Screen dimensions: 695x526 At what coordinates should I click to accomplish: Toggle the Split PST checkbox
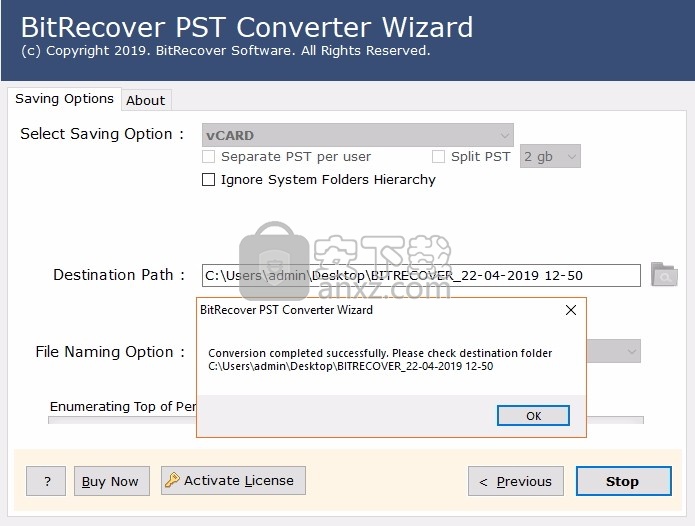click(x=438, y=156)
